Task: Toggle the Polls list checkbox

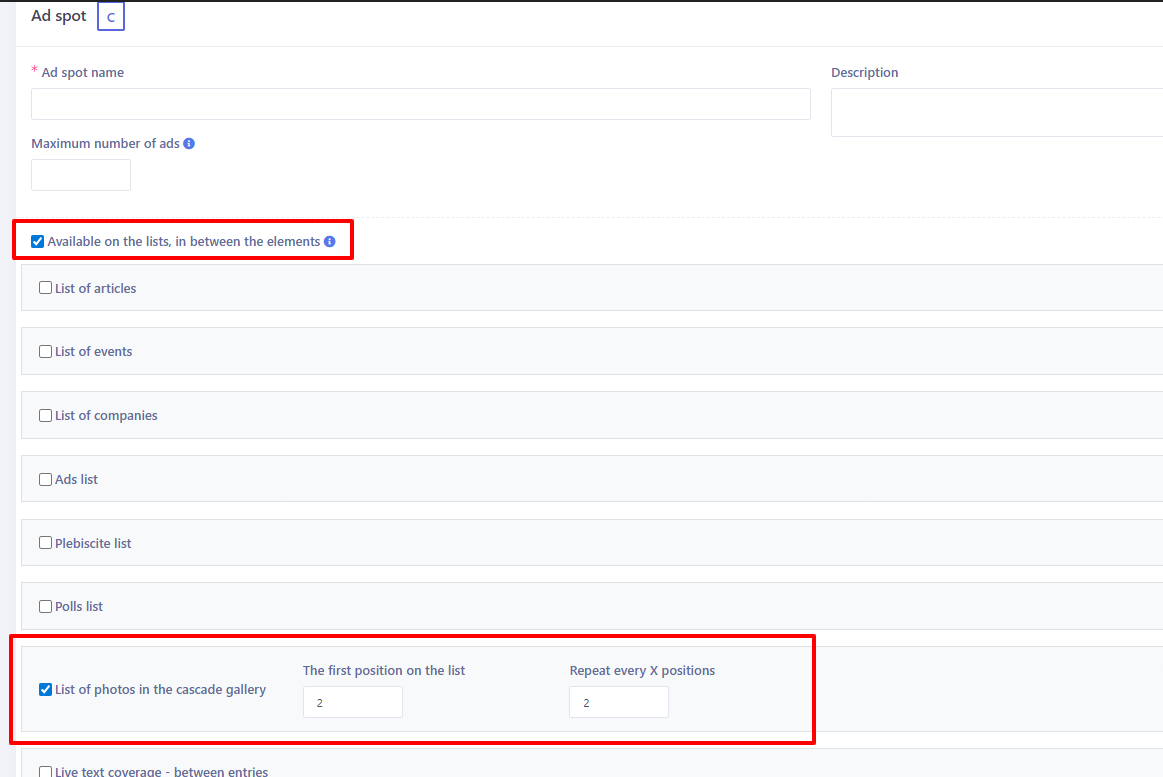Action: click(45, 607)
